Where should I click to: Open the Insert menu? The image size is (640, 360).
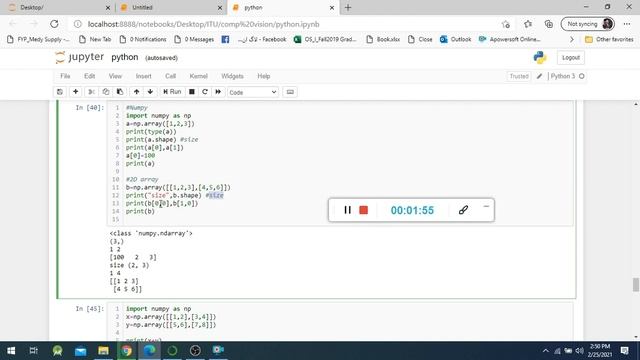(143, 76)
